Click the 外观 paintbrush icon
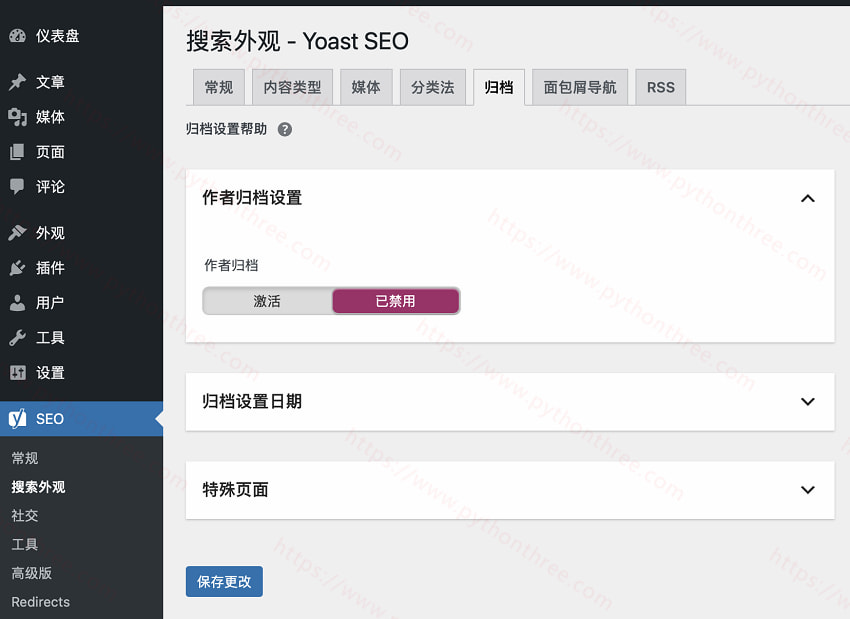 17,233
